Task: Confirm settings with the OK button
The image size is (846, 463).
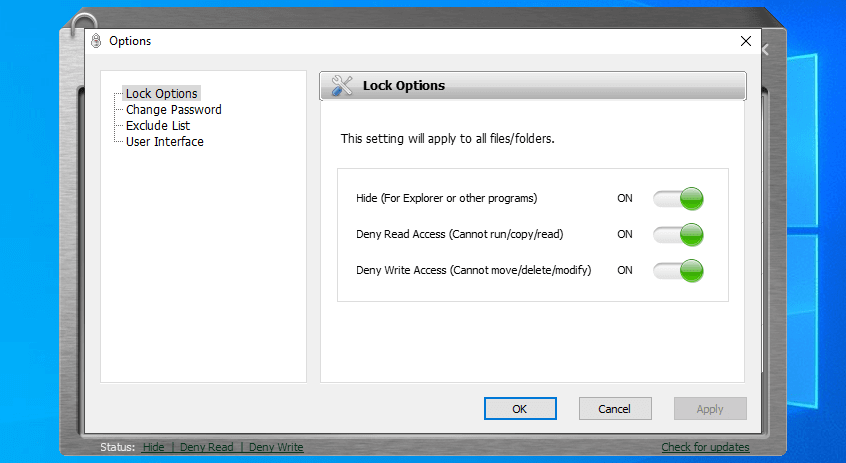Action: 520,409
